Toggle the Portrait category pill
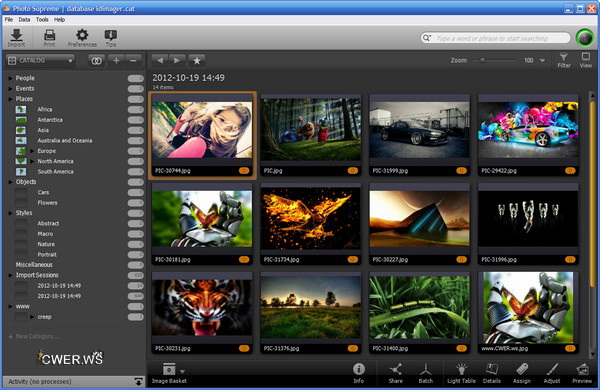600x390 pixels. click(x=135, y=255)
